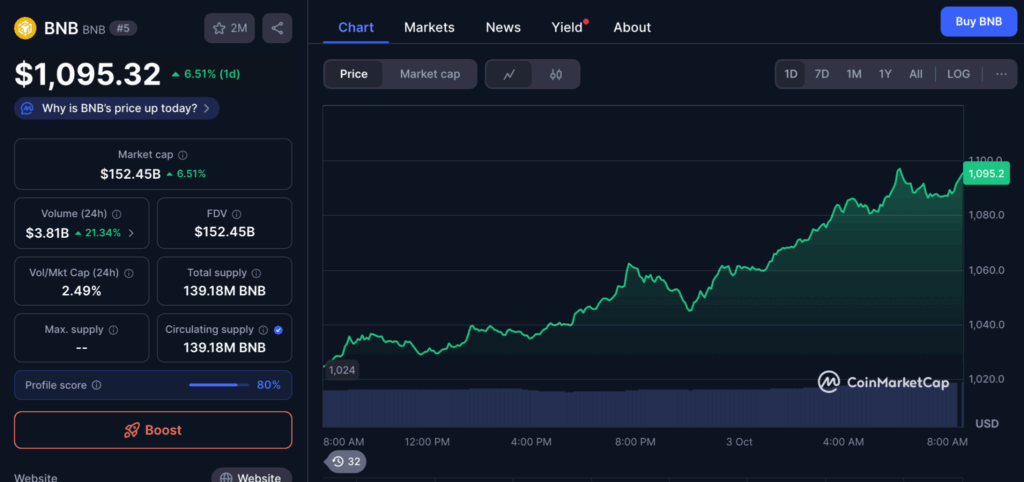This screenshot has width=1024, height=482.
Task: Open the News tab
Action: [x=503, y=27]
